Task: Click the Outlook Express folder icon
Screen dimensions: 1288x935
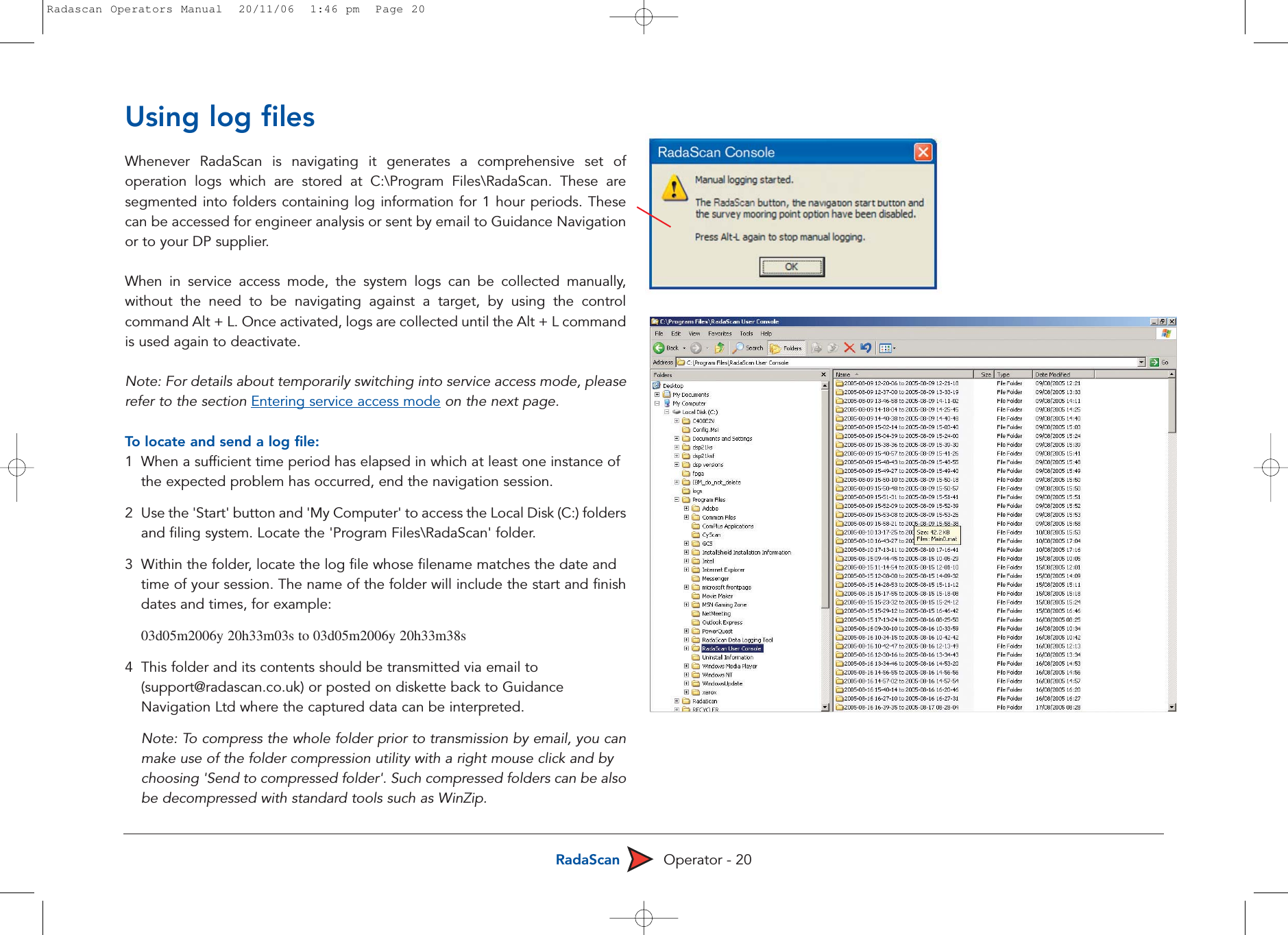Action: click(696, 622)
